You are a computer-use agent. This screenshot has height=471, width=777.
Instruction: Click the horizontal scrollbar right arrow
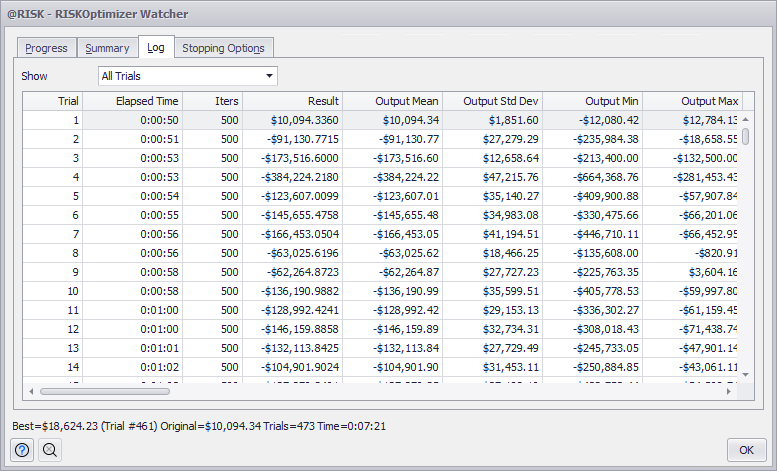tap(730, 391)
